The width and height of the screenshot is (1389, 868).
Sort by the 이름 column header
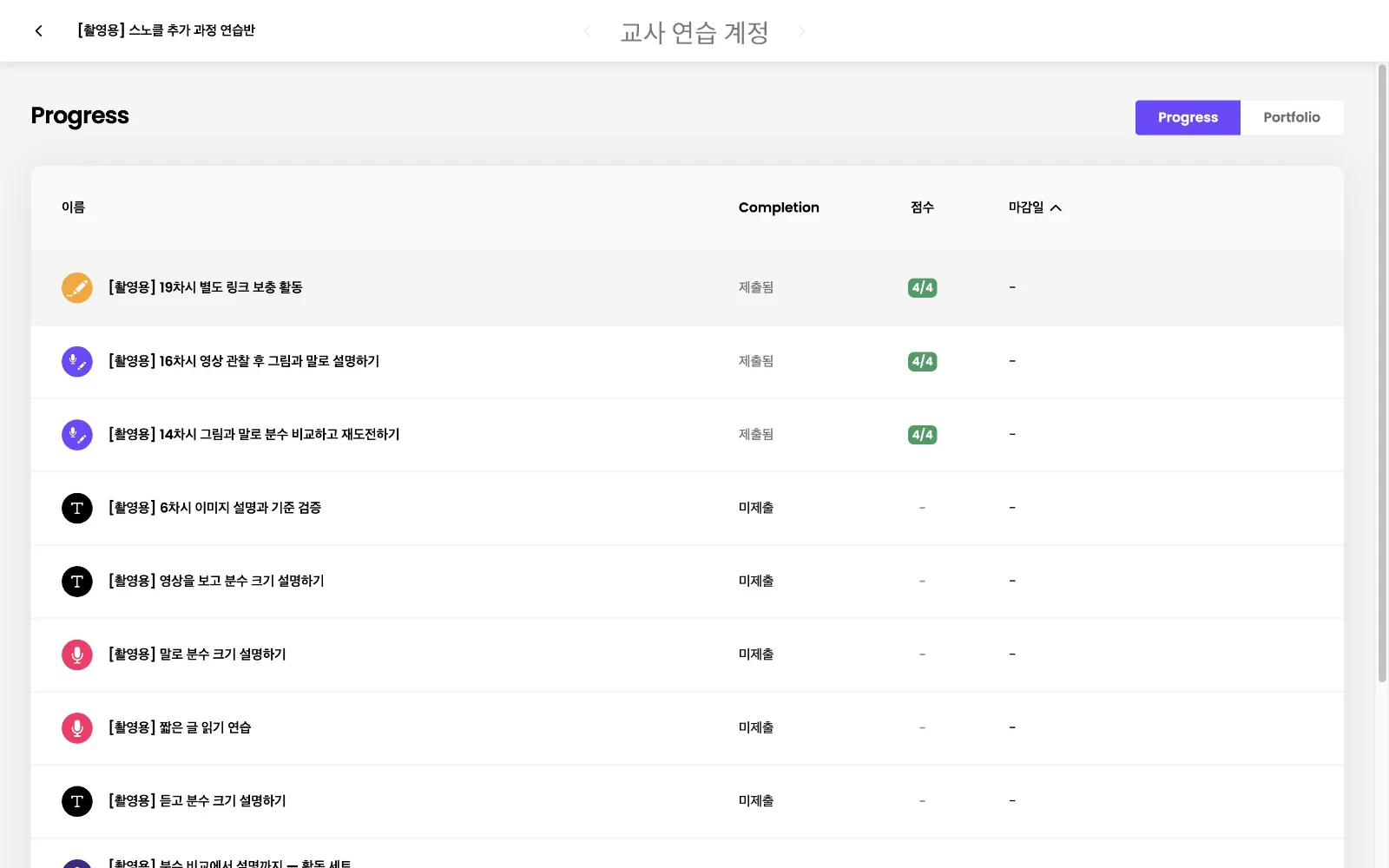click(x=74, y=207)
